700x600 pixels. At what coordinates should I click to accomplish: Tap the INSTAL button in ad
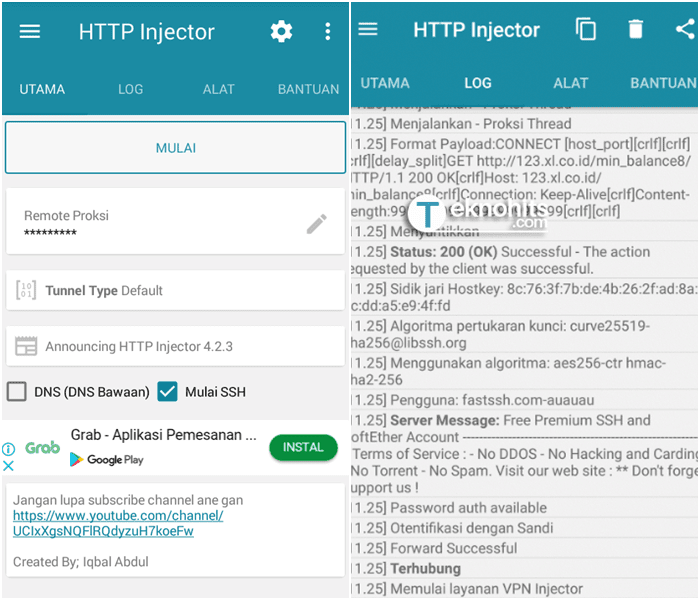(x=303, y=447)
